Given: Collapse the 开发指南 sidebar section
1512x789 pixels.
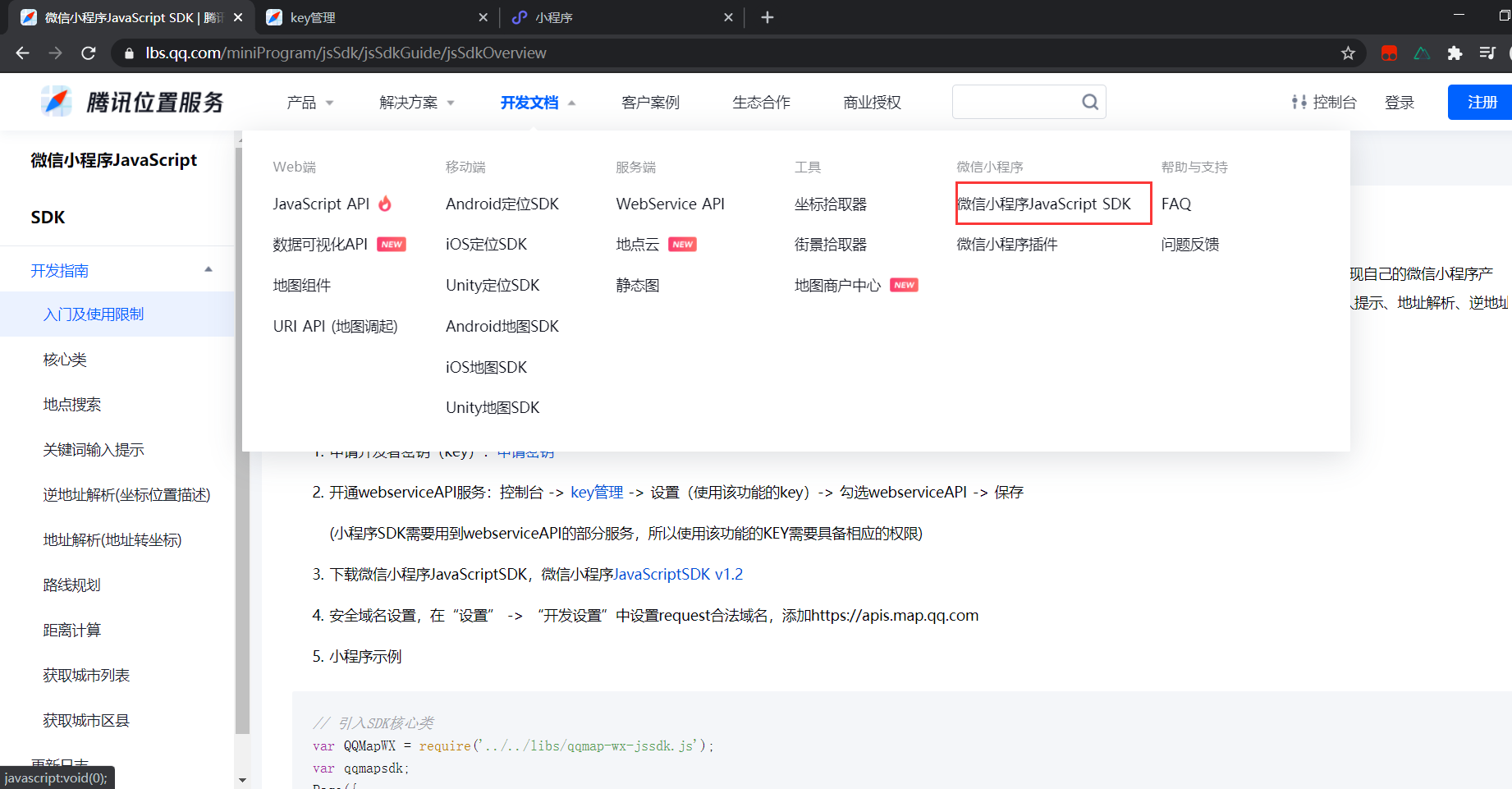Looking at the screenshot, I should click(208, 270).
